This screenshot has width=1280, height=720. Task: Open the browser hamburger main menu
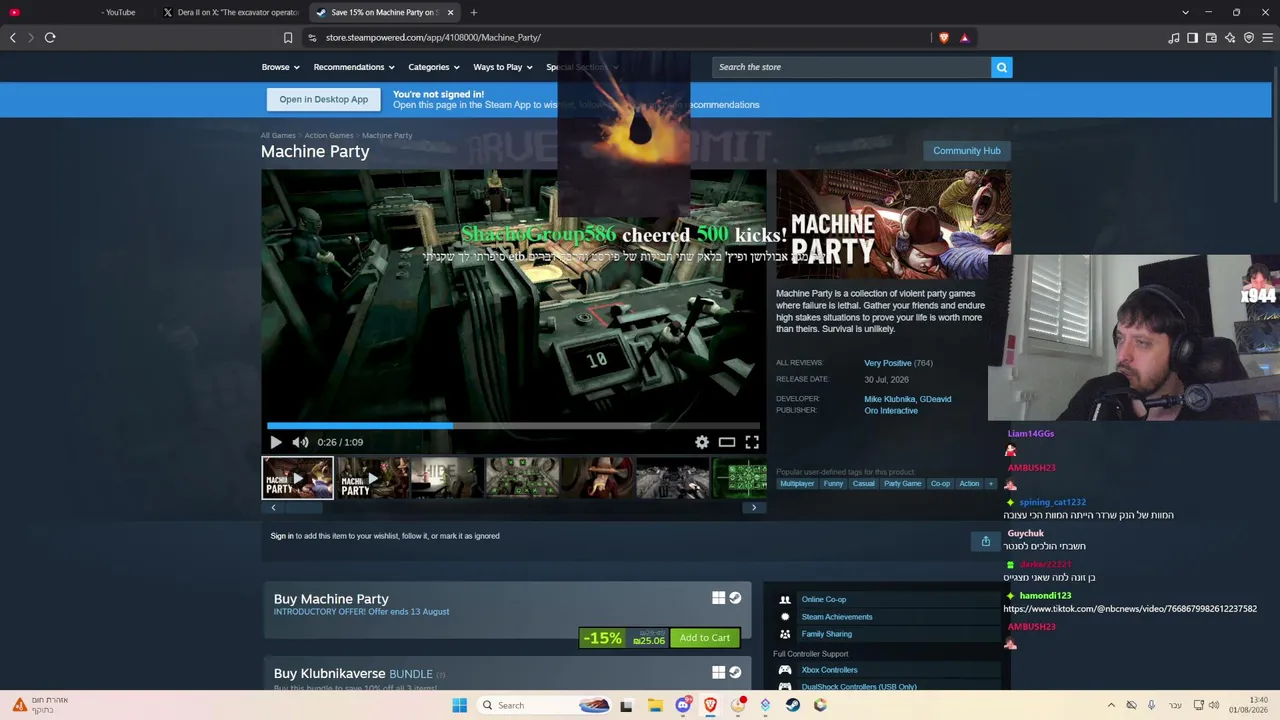click(1268, 38)
